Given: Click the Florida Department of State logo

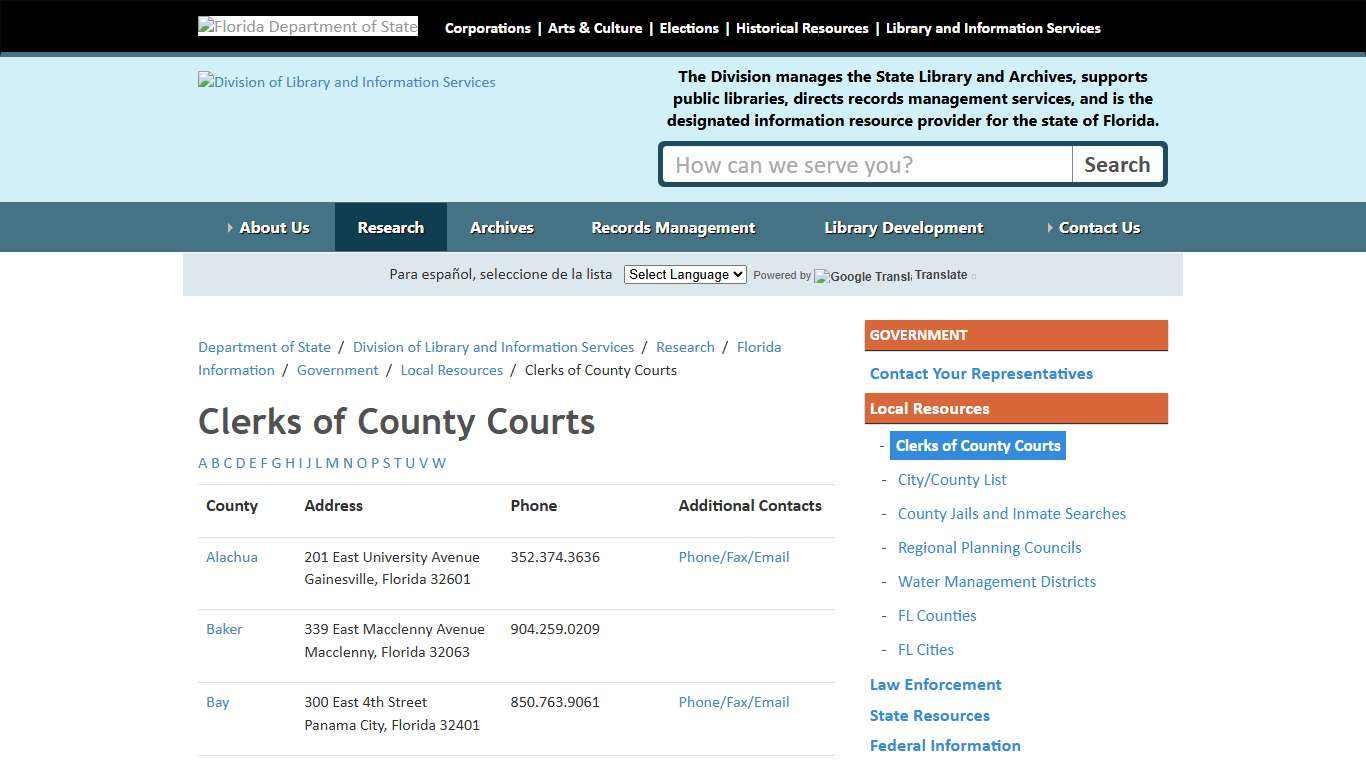Looking at the screenshot, I should [307, 26].
